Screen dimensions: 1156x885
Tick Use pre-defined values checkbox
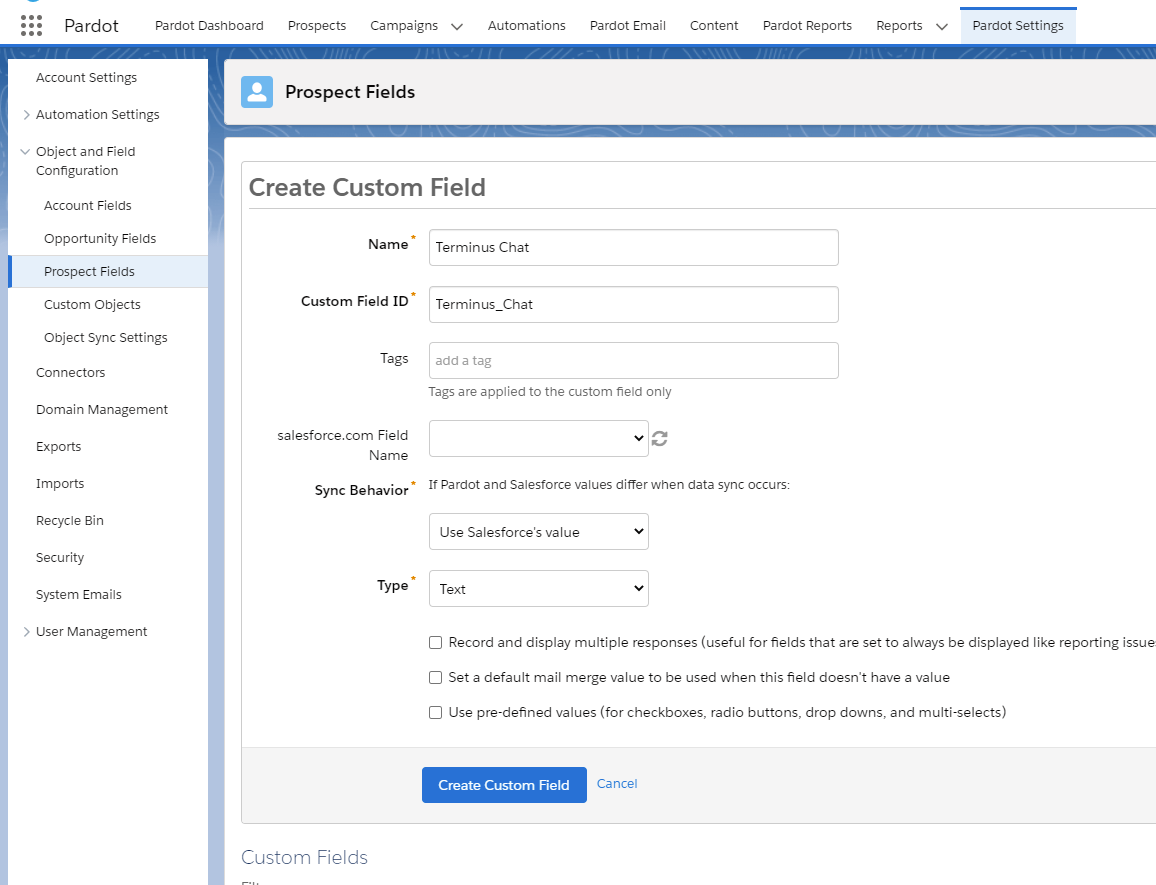coord(436,712)
